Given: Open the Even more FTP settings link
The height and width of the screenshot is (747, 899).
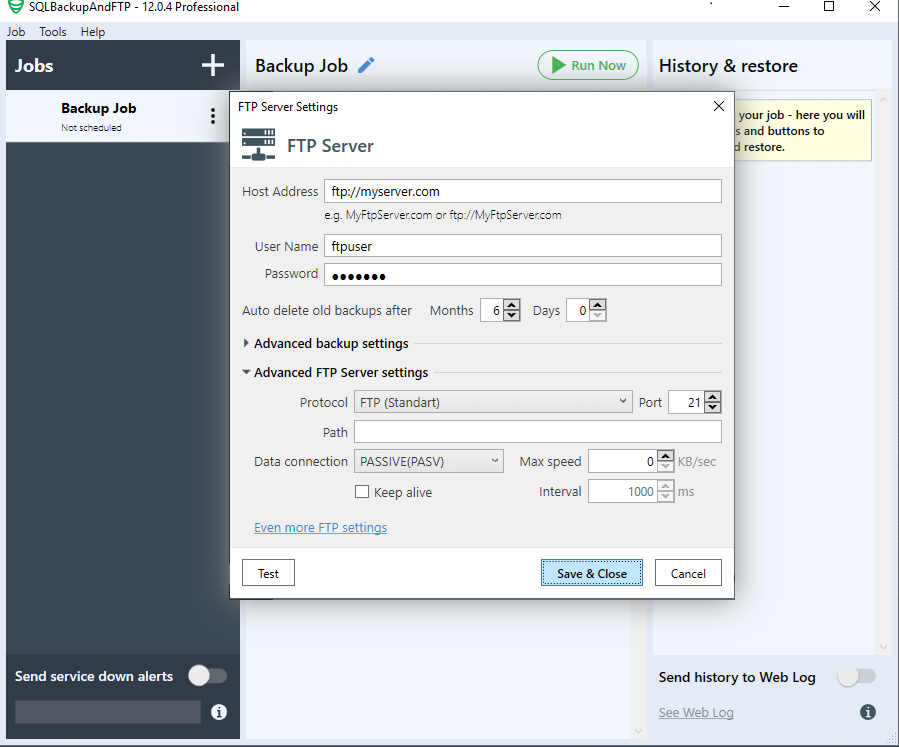Looking at the screenshot, I should 320,527.
